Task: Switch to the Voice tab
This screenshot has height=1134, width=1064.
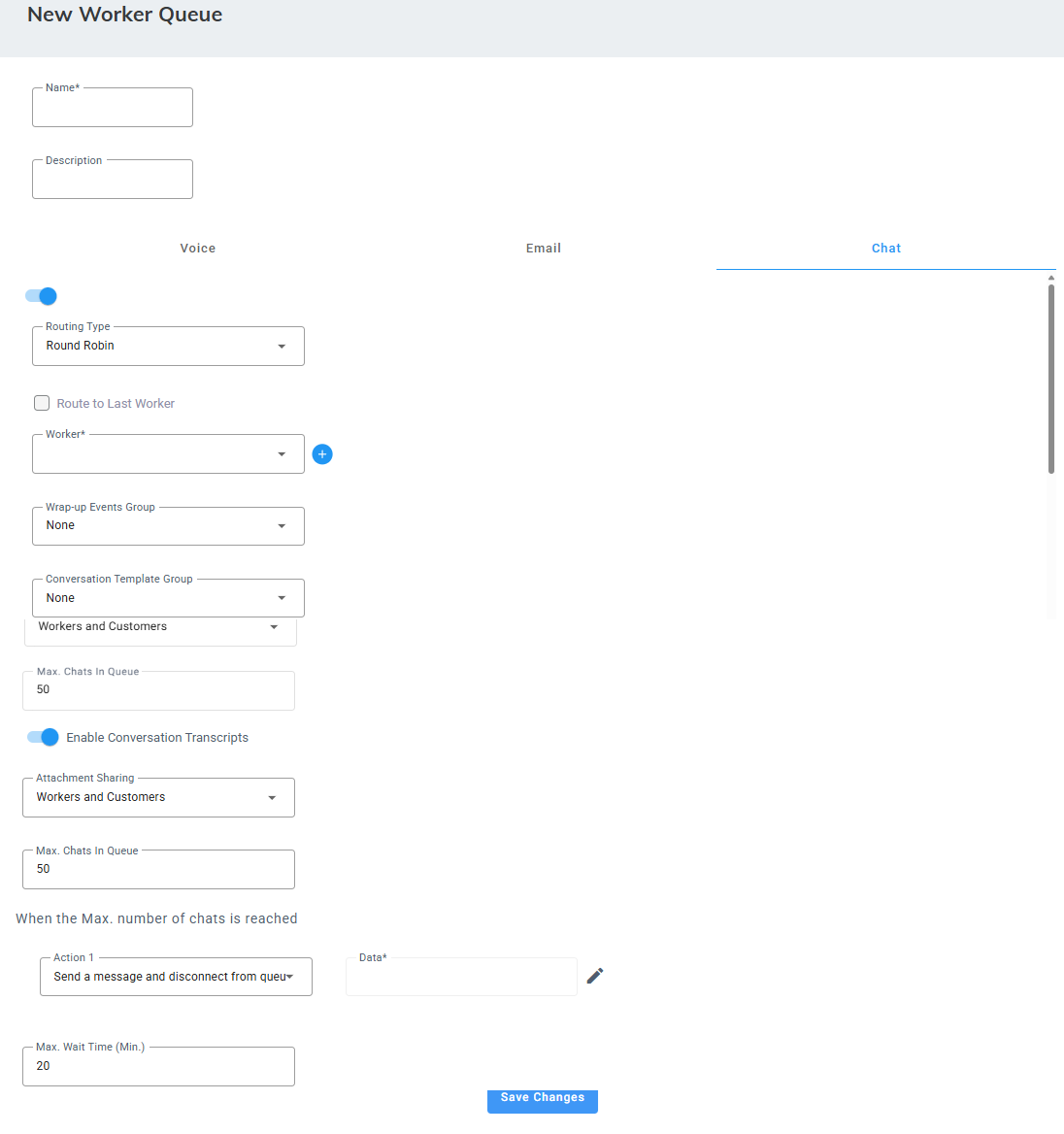Action: pos(198,249)
